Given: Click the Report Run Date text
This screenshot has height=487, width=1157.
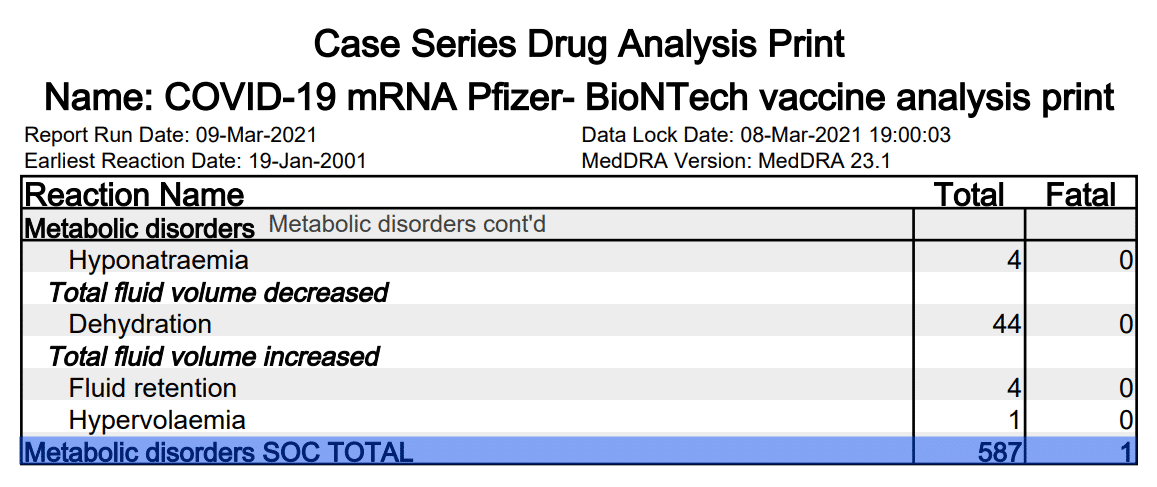Looking at the screenshot, I should pyautogui.click(x=170, y=135).
